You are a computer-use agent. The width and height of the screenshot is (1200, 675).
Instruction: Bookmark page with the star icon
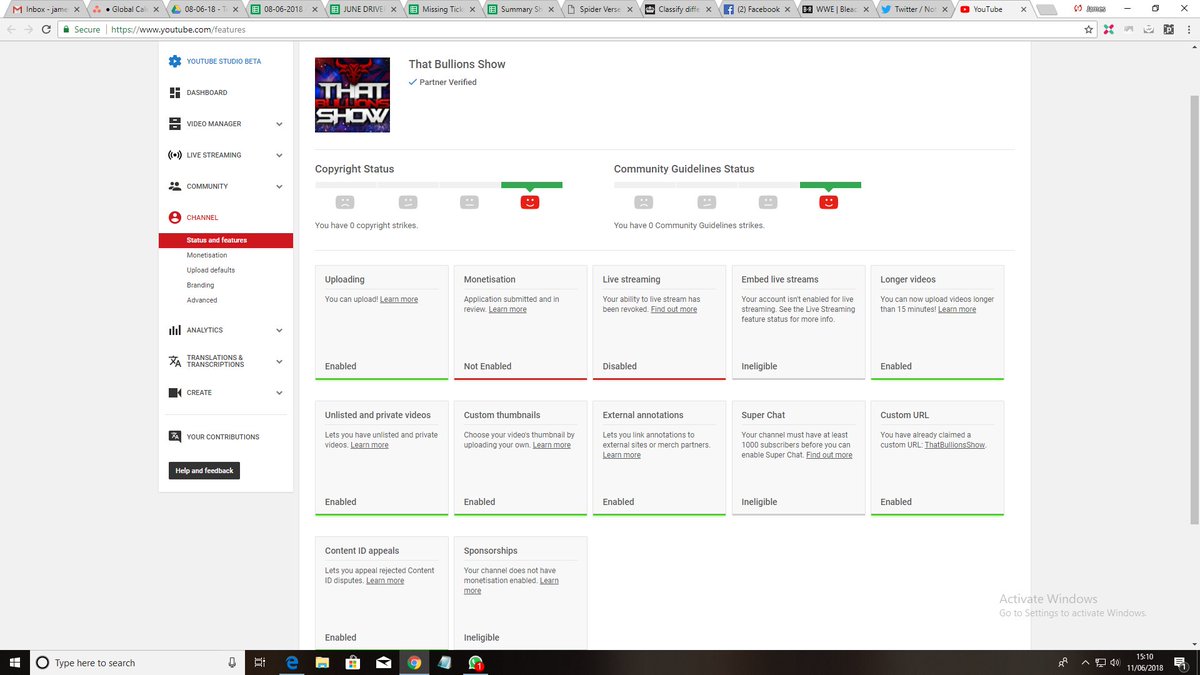(1089, 30)
